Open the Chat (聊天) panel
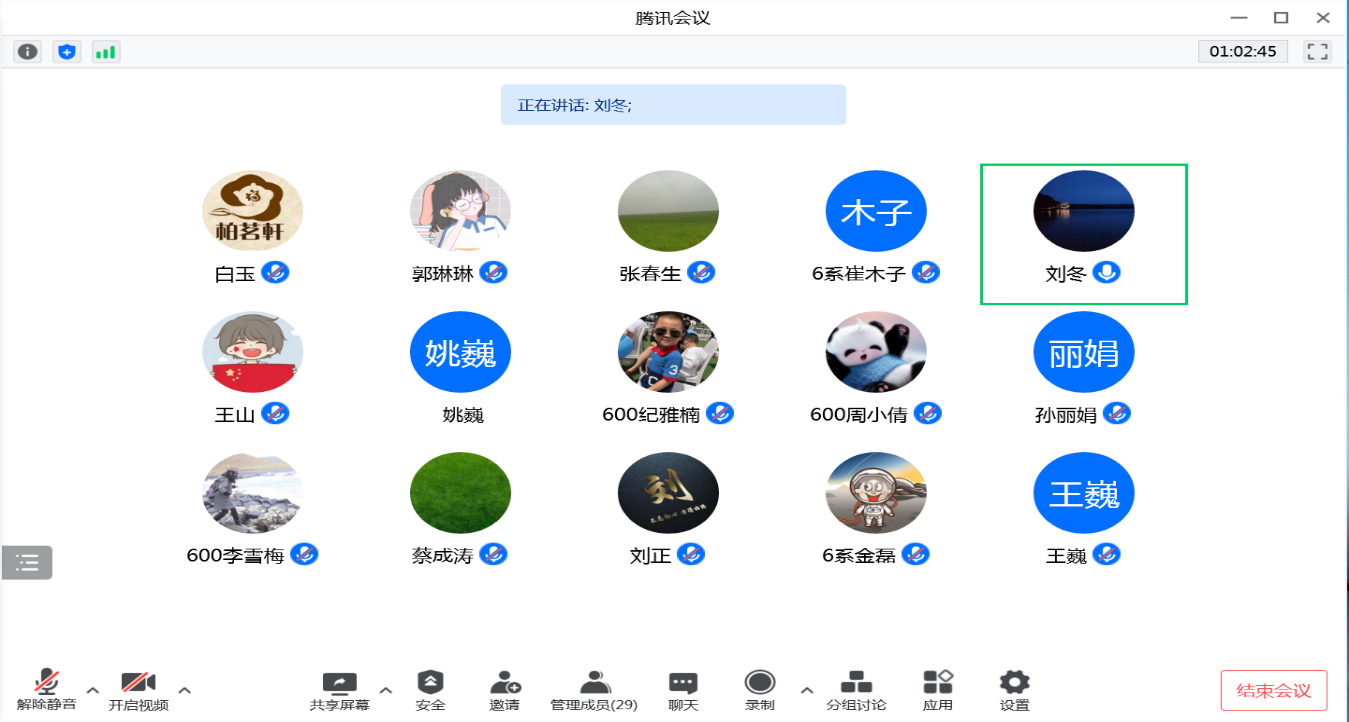This screenshot has height=722, width=1349. 683,689
